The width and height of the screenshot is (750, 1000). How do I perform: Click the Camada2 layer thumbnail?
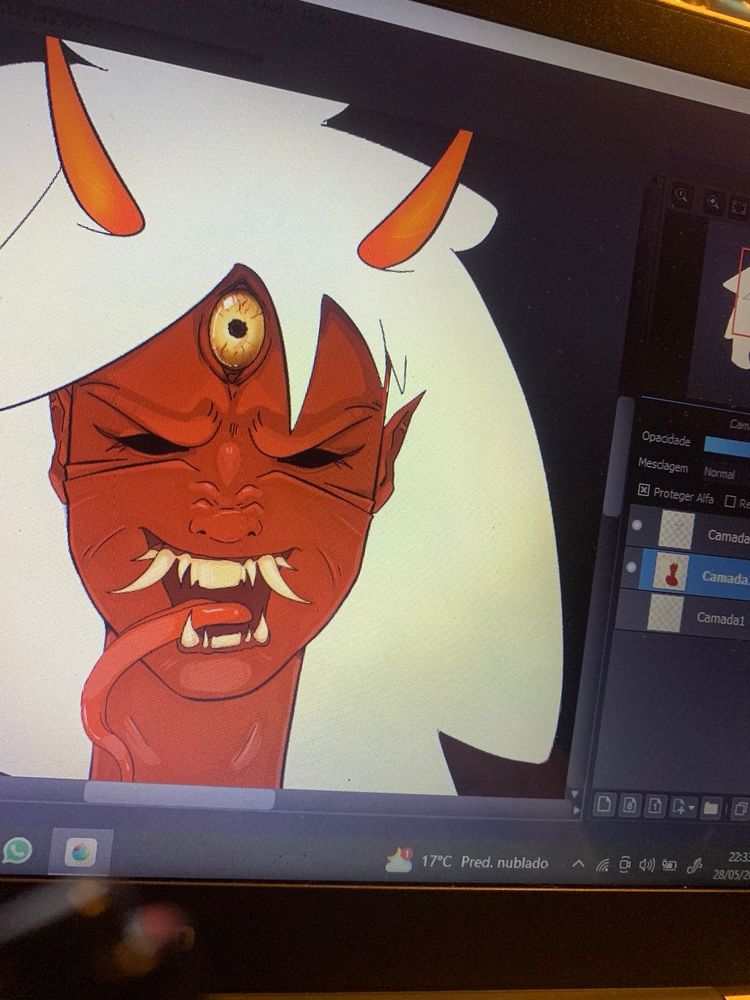671,572
